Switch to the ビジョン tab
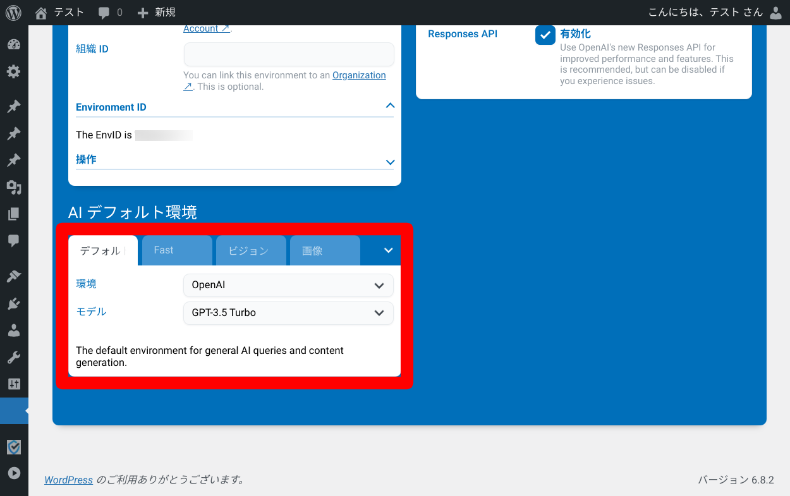The height and width of the screenshot is (496, 790). coord(251,251)
